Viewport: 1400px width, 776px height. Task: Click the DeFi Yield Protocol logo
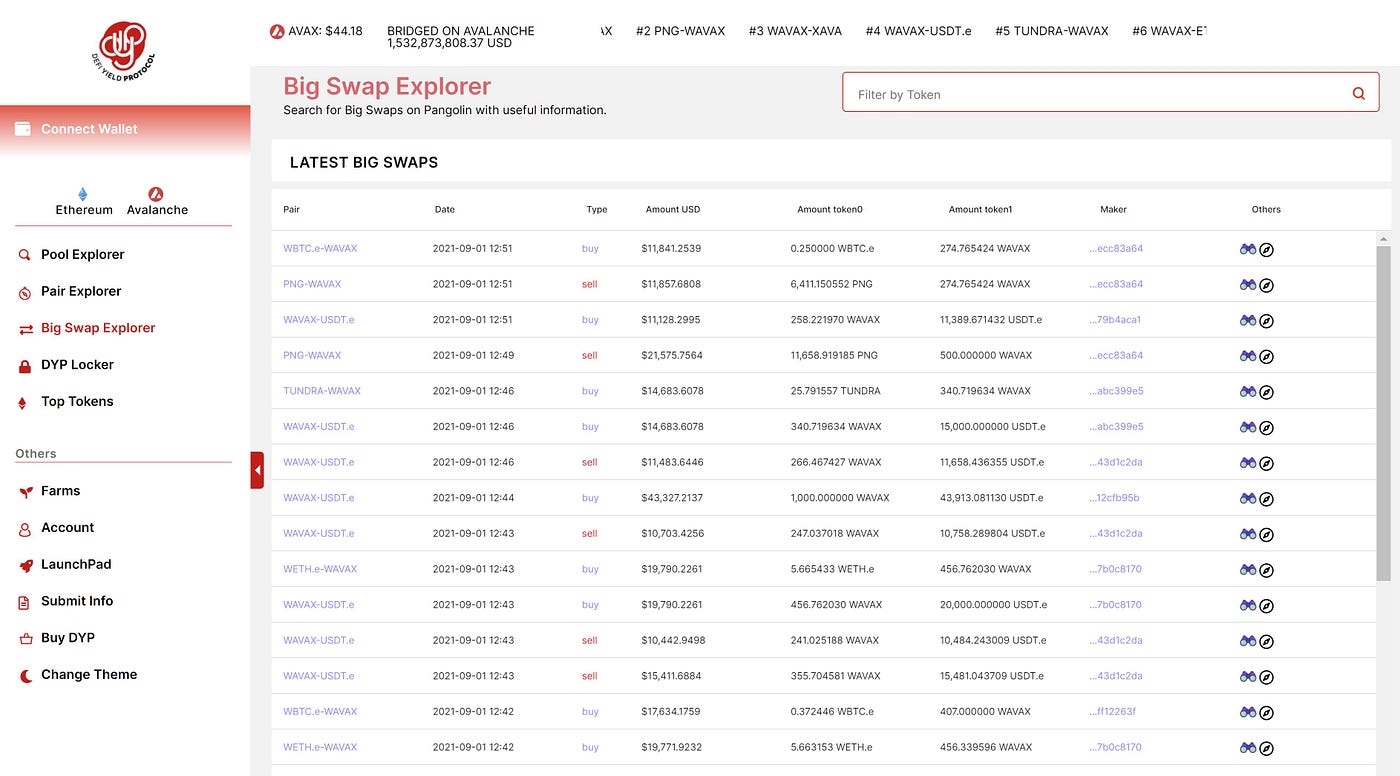[x=125, y=52]
